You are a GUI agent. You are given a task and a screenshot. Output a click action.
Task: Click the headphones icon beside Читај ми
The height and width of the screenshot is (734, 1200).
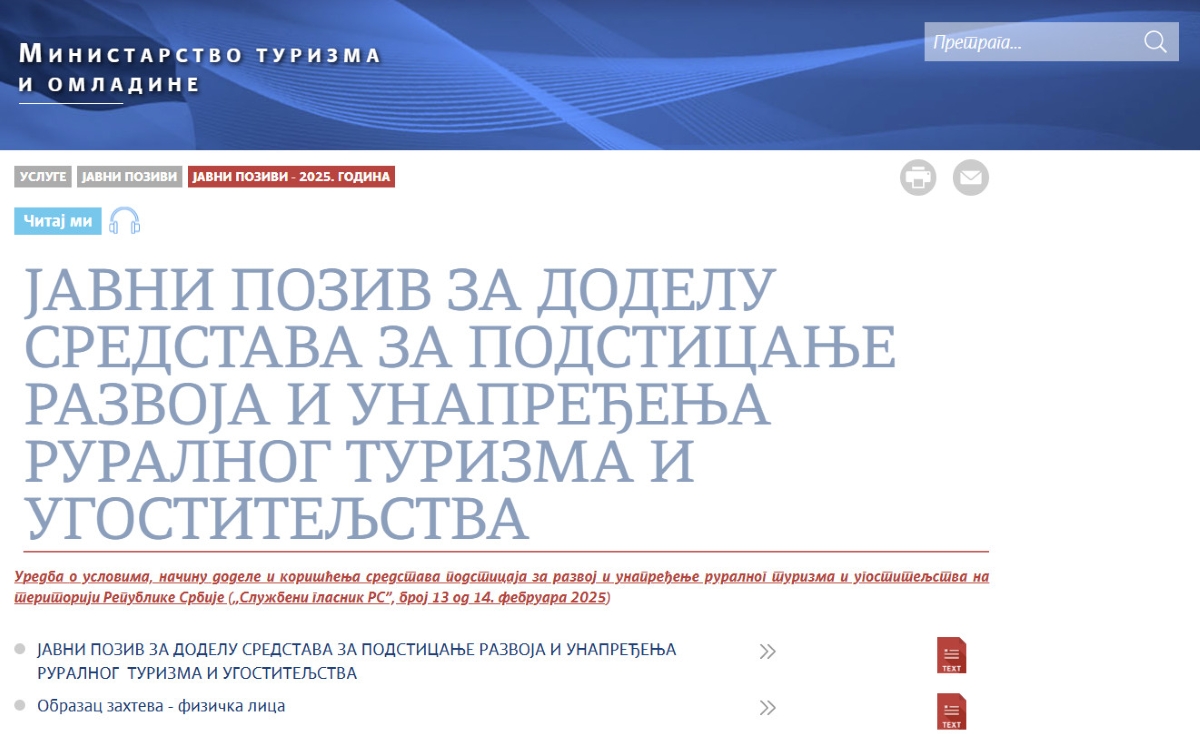pyautogui.click(x=125, y=221)
